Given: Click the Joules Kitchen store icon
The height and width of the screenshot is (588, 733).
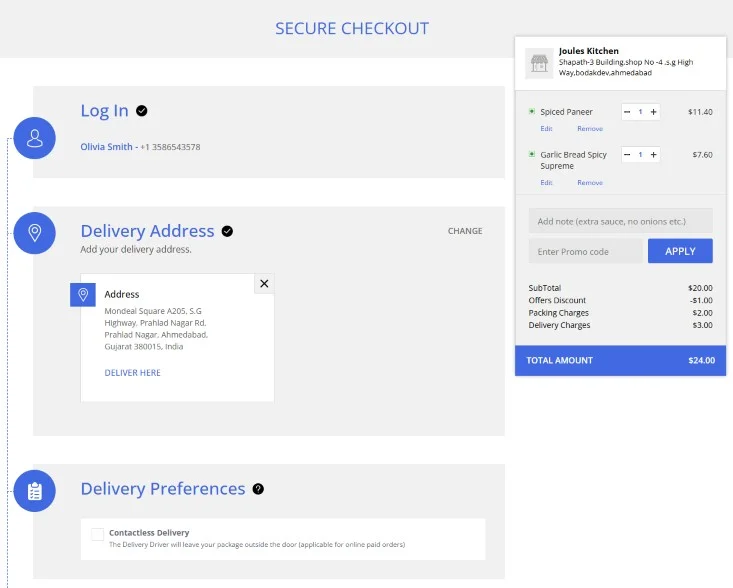Looking at the screenshot, I should click(538, 62).
